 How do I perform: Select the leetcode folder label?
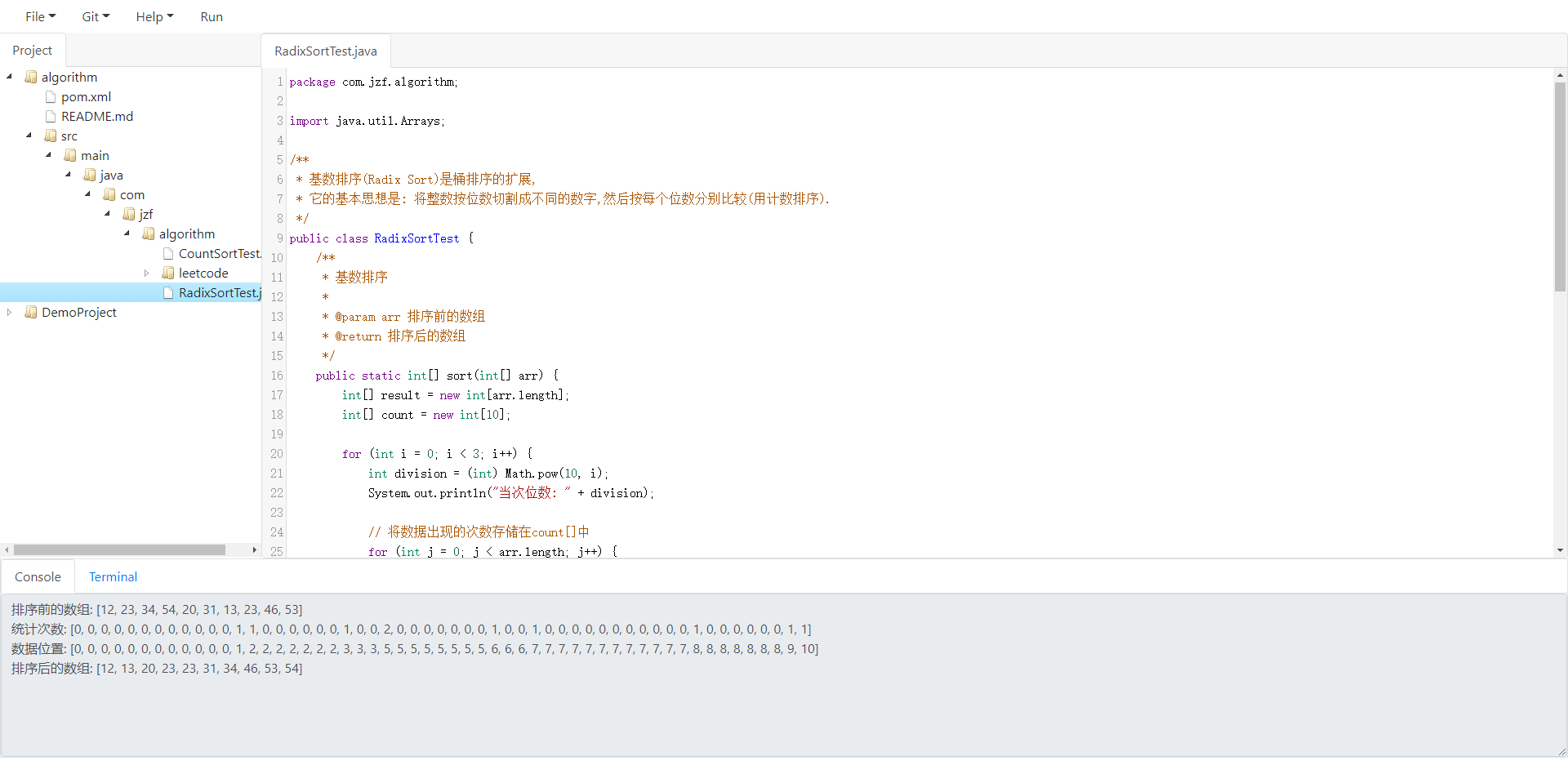203,273
